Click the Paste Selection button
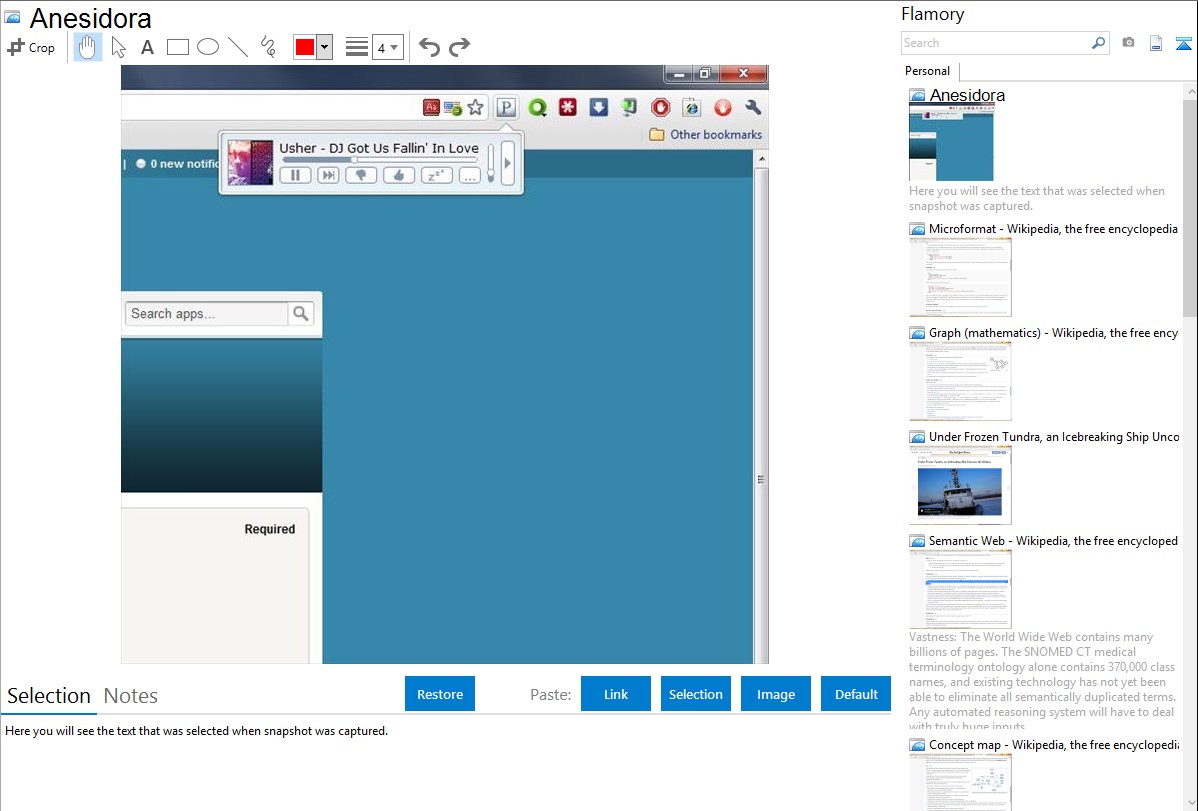1198x811 pixels. click(695, 694)
